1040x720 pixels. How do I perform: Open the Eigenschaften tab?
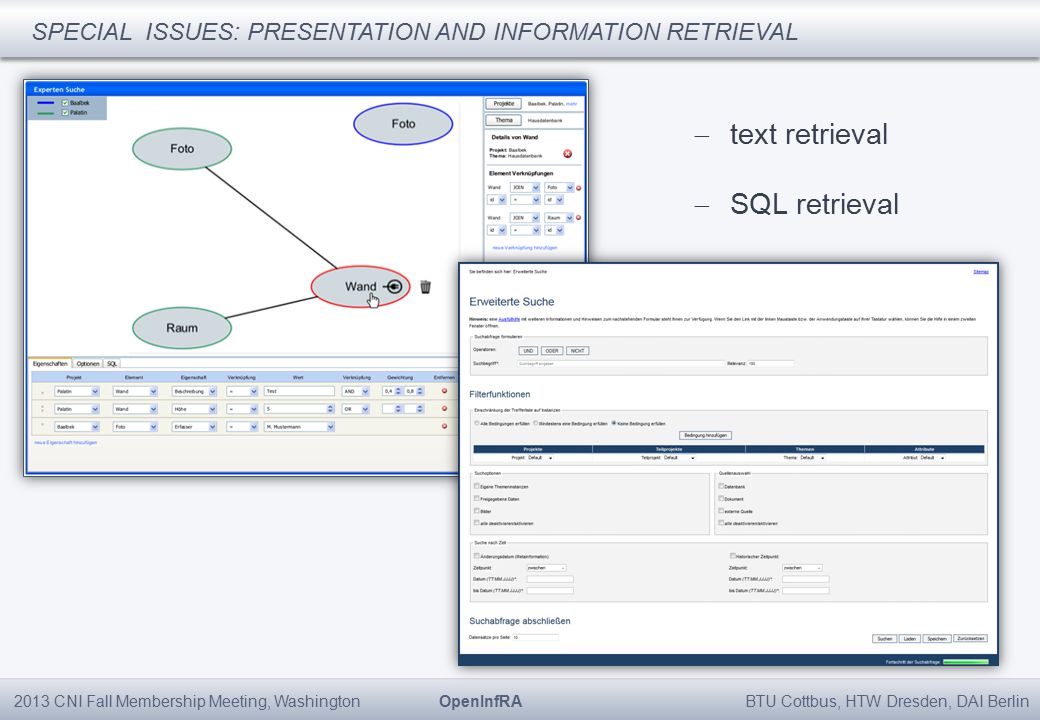click(50, 363)
